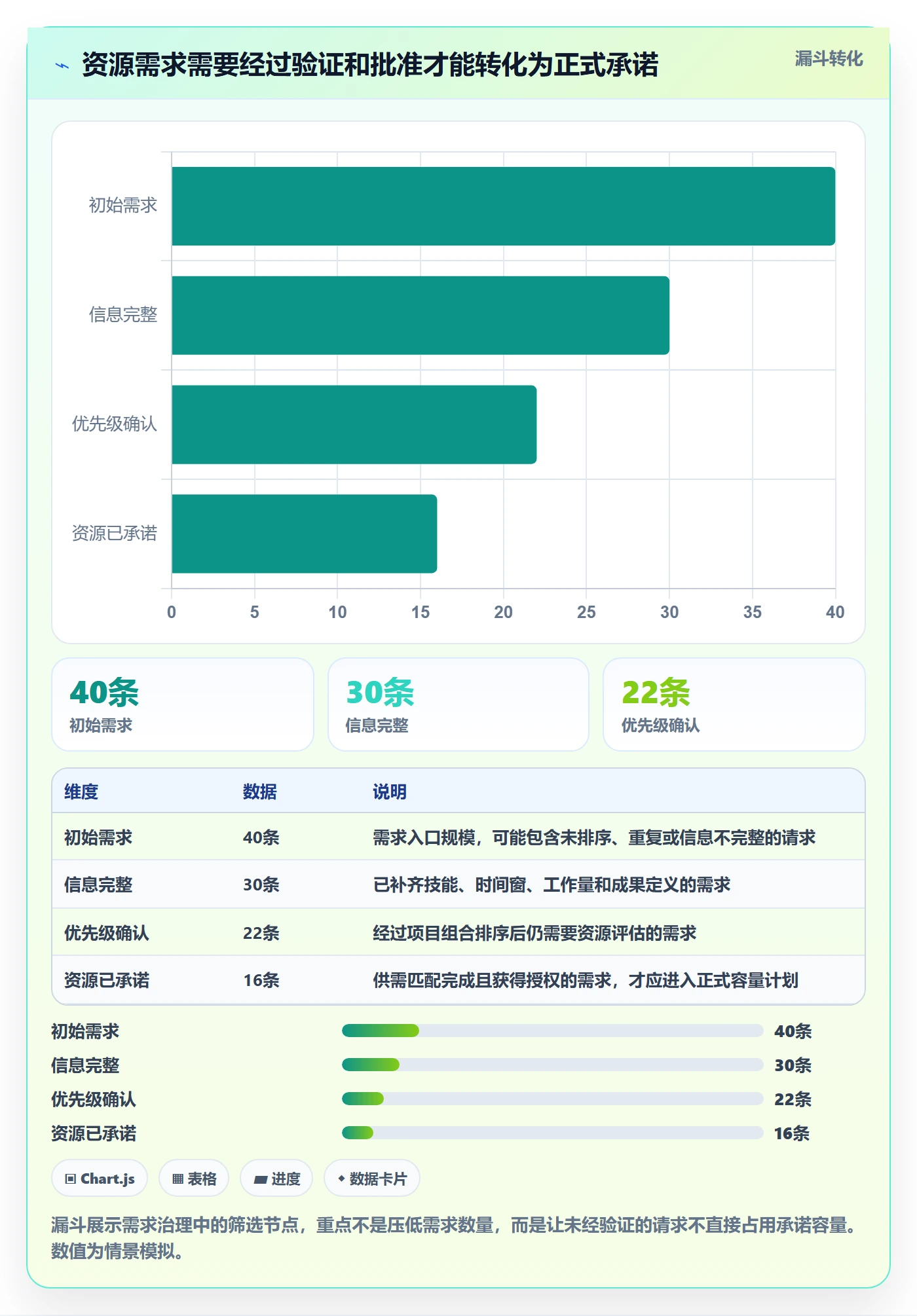Click the 数据 column header
917x1316 pixels.
point(260,792)
